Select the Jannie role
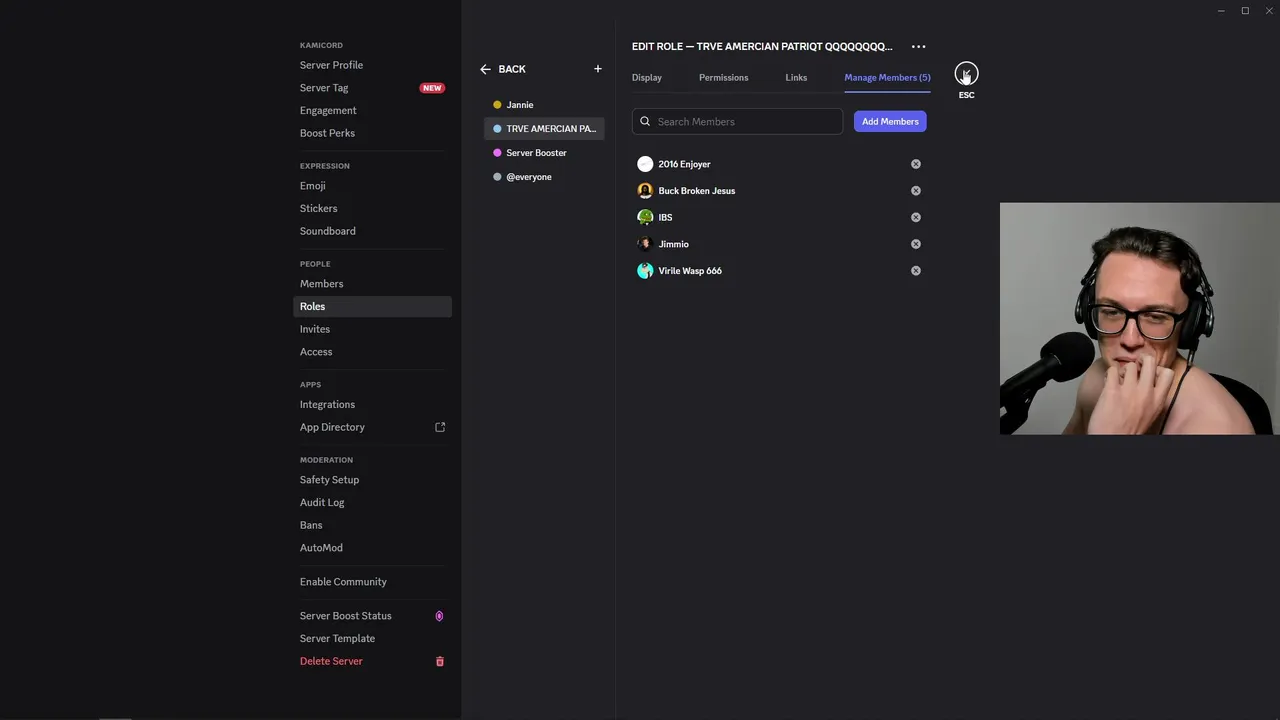The width and height of the screenshot is (1280, 720). [520, 105]
